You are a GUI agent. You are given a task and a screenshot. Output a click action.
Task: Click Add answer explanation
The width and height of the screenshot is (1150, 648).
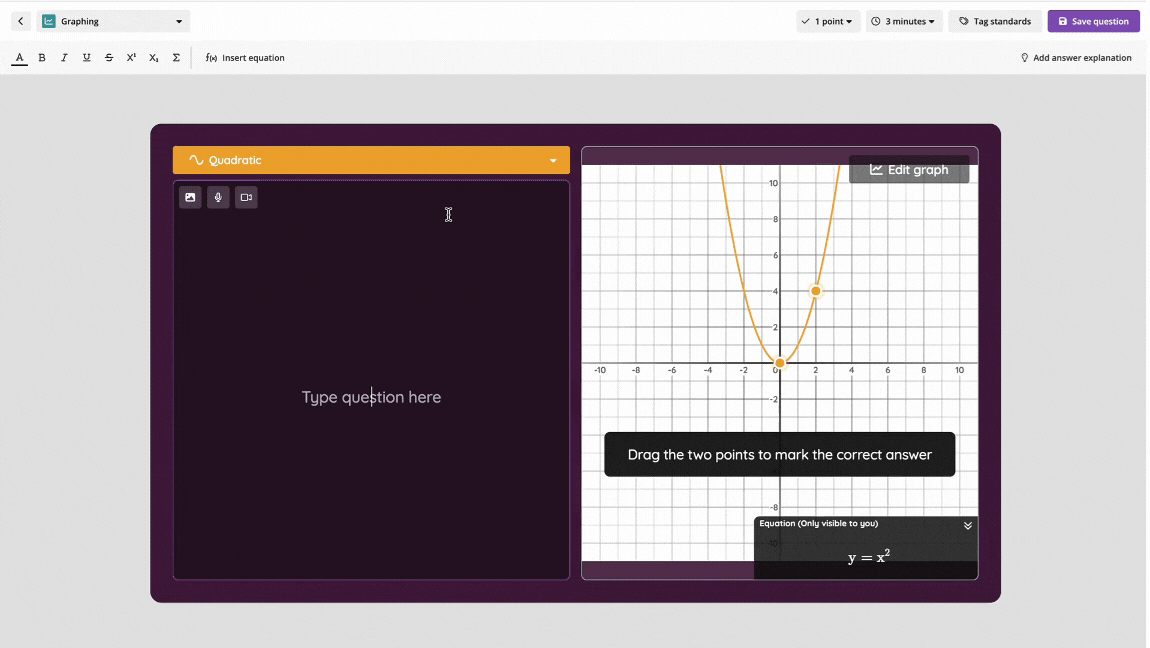(x=1076, y=58)
